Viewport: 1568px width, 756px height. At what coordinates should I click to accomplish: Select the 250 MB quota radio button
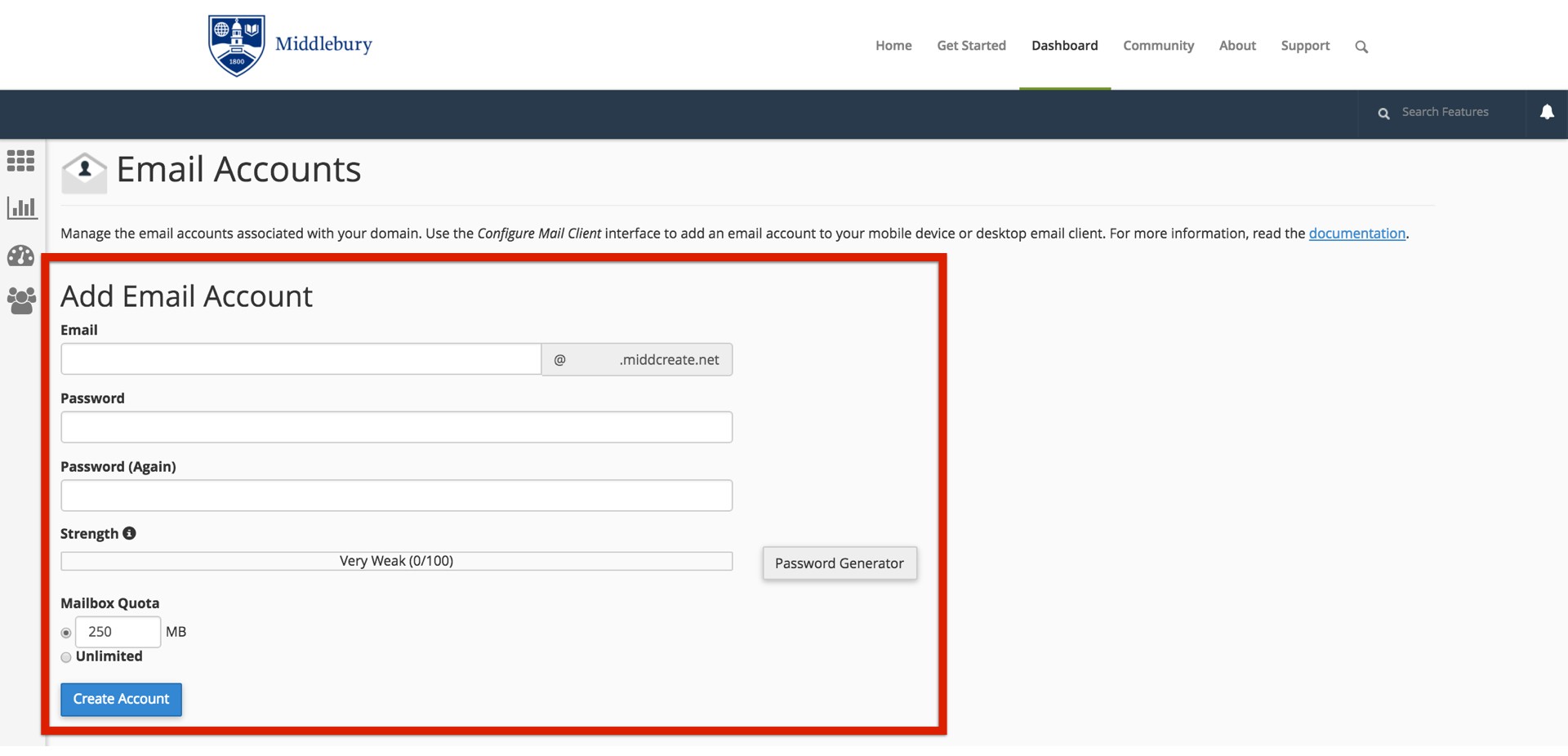coord(66,633)
